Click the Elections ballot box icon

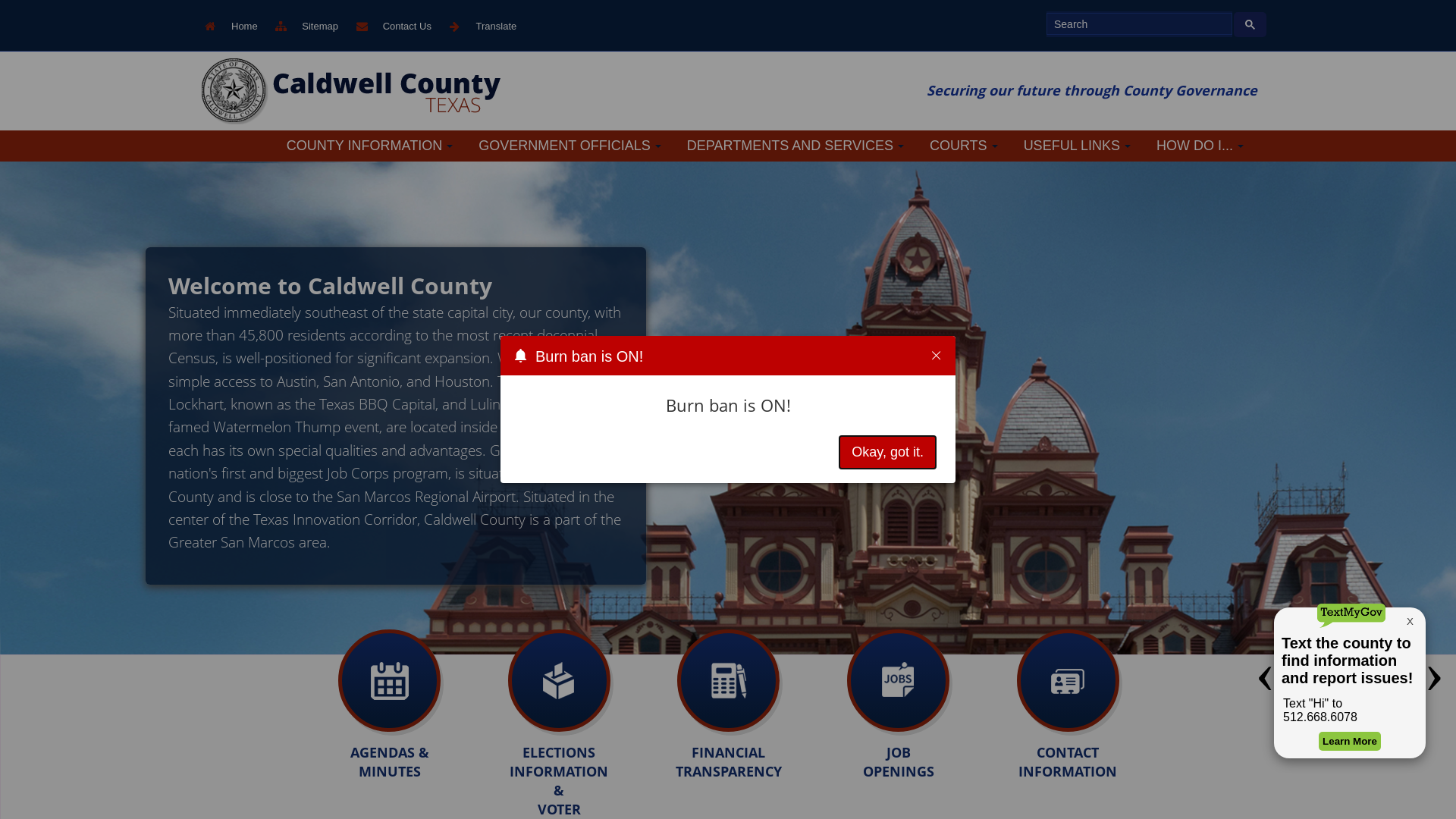[x=558, y=680]
